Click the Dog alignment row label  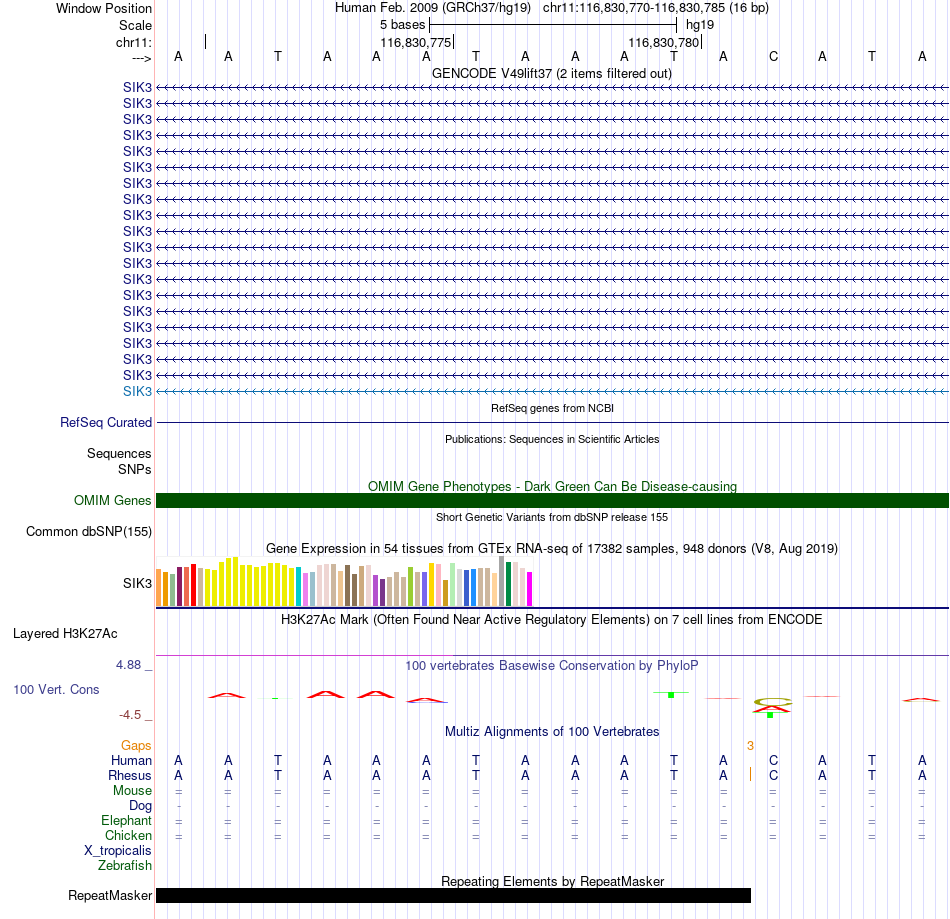point(140,806)
